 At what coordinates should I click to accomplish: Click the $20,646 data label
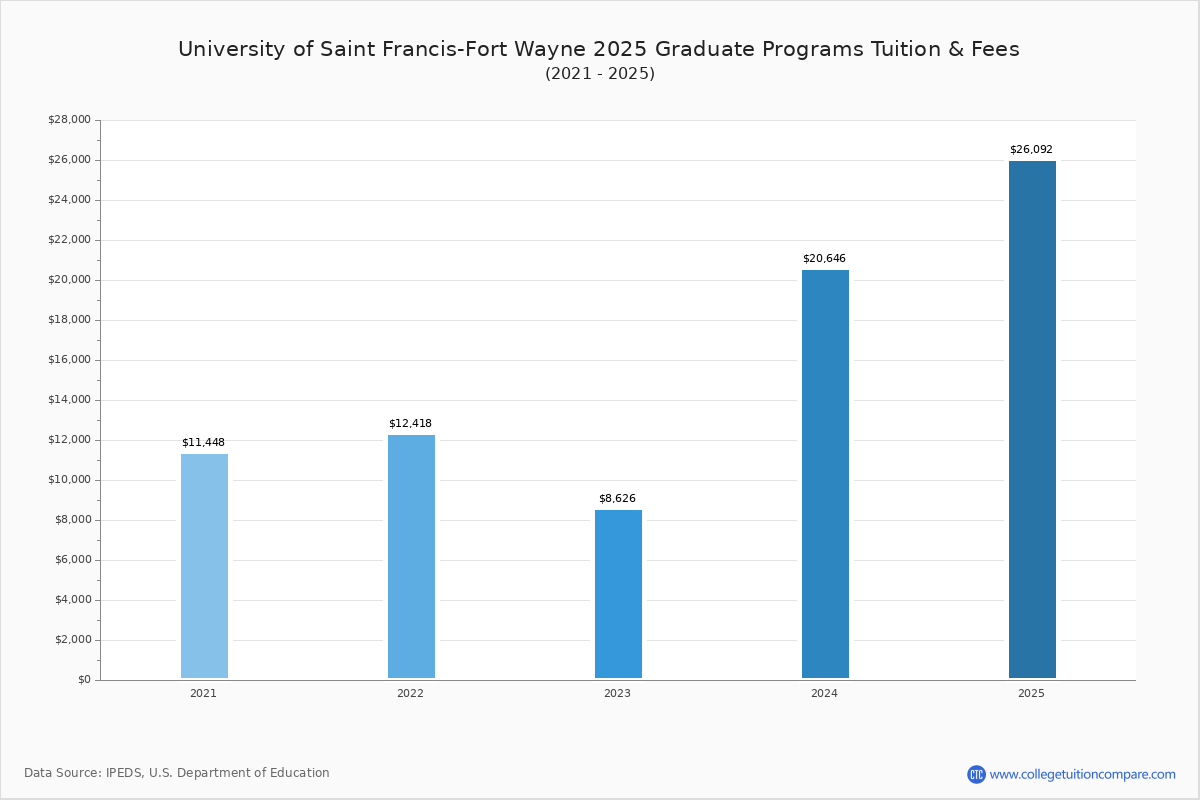[x=824, y=259]
